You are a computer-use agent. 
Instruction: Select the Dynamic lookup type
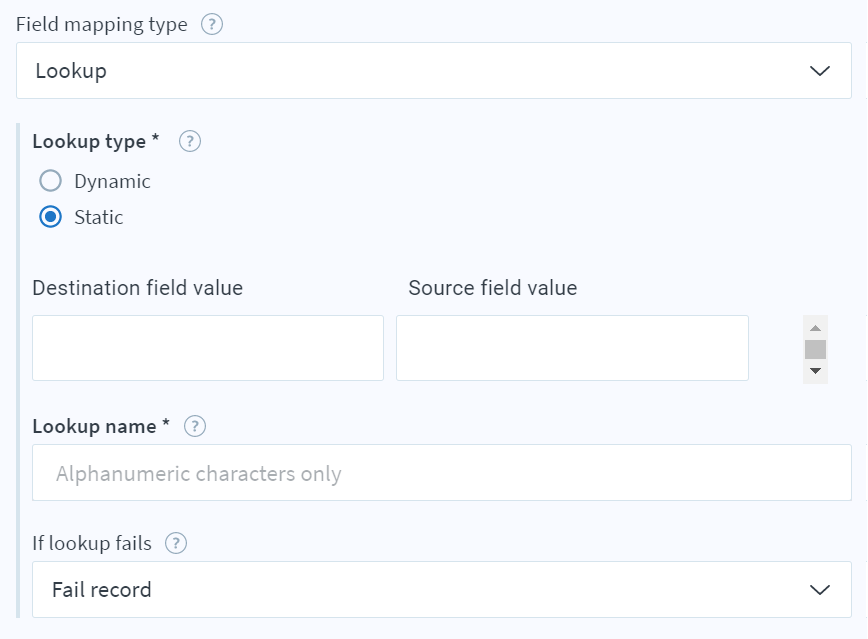51,181
